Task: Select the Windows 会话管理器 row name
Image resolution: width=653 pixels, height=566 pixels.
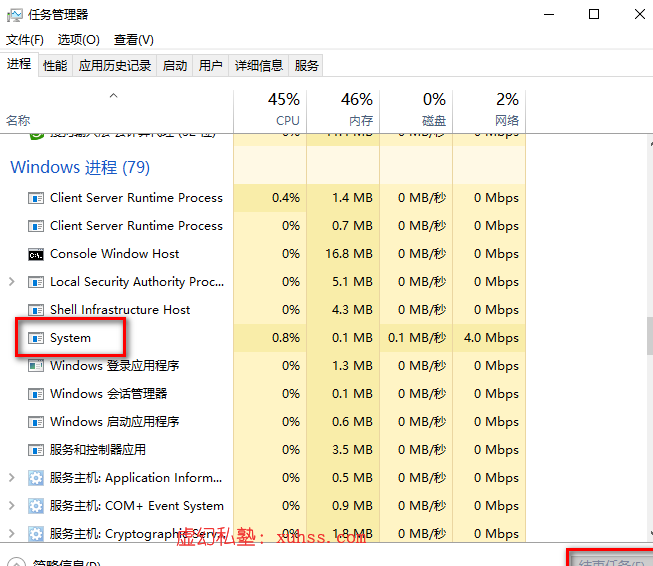Action: pyautogui.click(x=109, y=394)
